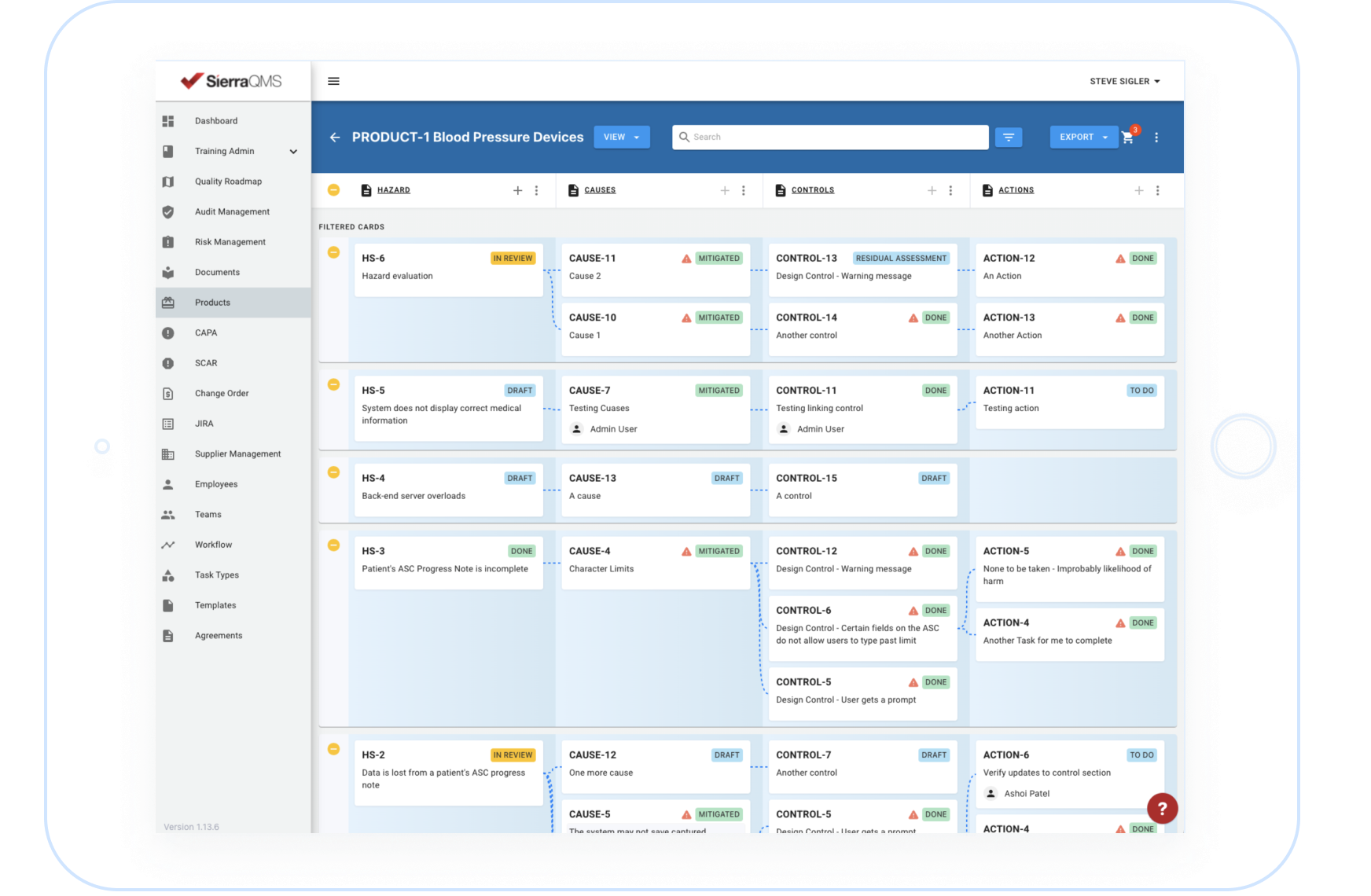Click warning icon on CAUSE-4 card
This screenshot has width=1371, height=896.
[686, 552]
